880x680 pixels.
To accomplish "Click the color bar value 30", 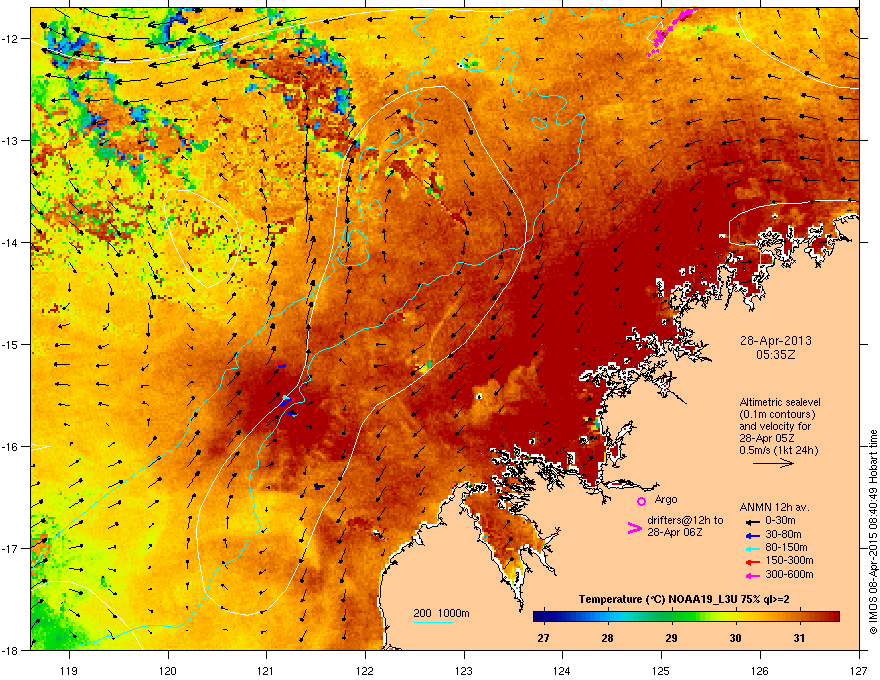I will coord(735,638).
